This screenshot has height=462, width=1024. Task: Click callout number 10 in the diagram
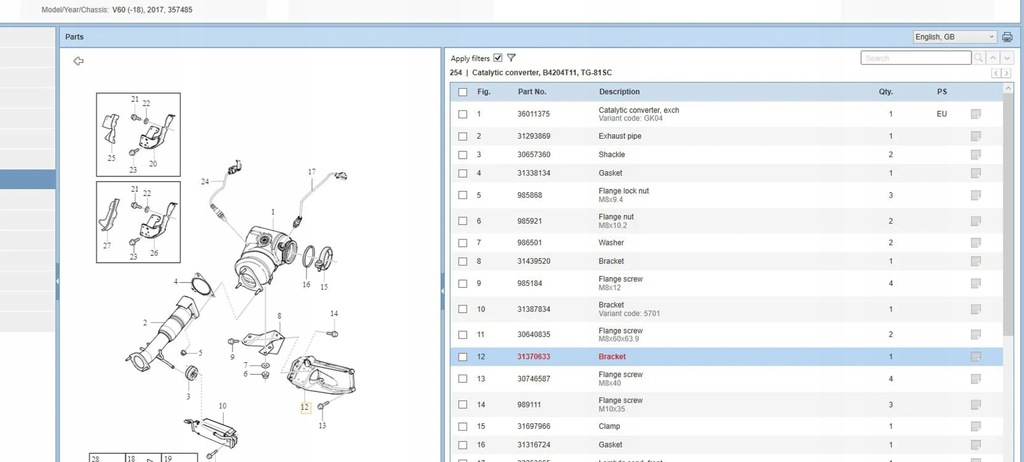222,406
